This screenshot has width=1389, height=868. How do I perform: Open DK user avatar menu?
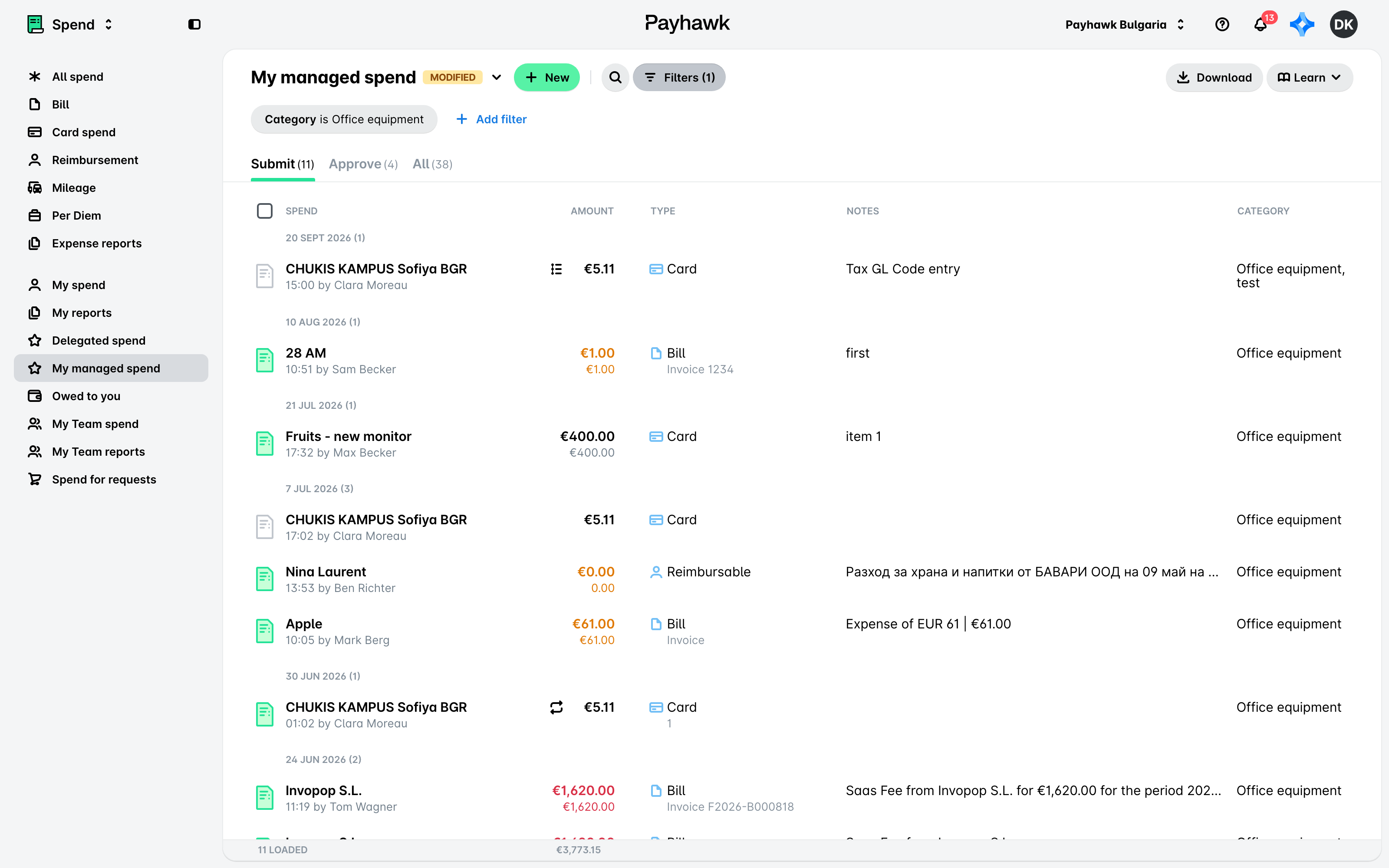click(1343, 24)
